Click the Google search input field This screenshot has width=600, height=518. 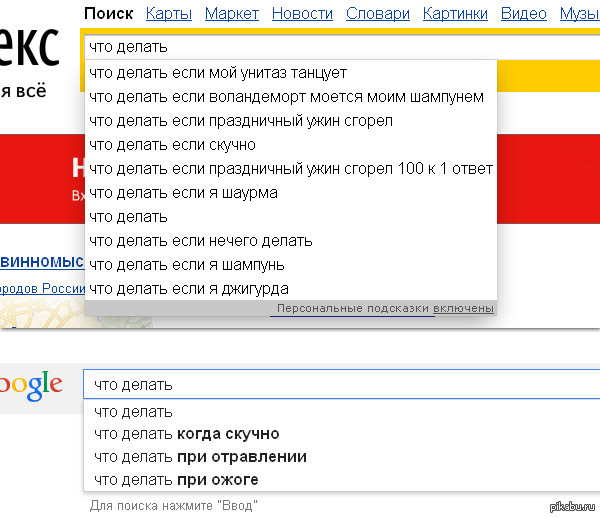[x=340, y=385]
